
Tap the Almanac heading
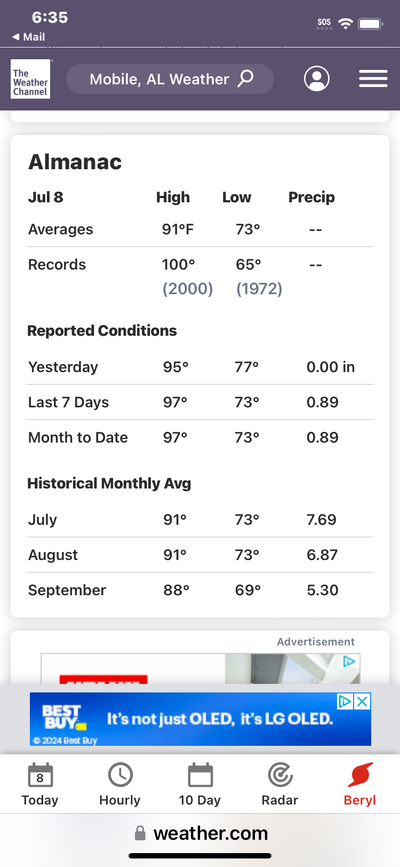tap(75, 162)
